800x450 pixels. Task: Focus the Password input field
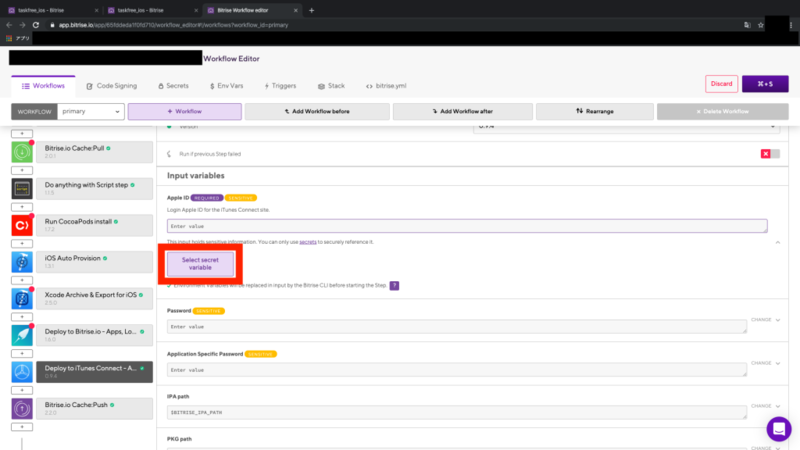tap(457, 327)
